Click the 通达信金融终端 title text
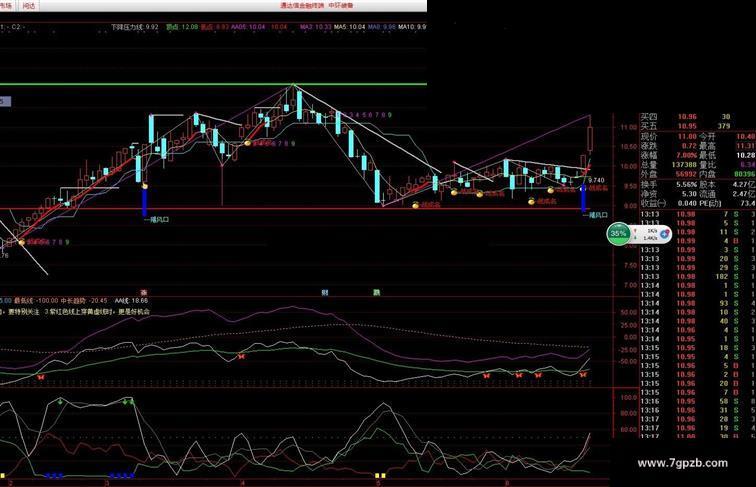Image resolution: width=756 pixels, height=487 pixels. click(302, 5)
